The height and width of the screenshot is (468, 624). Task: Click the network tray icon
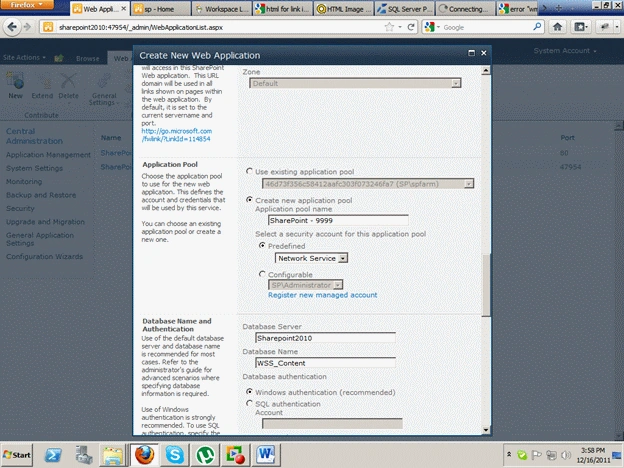click(551, 454)
